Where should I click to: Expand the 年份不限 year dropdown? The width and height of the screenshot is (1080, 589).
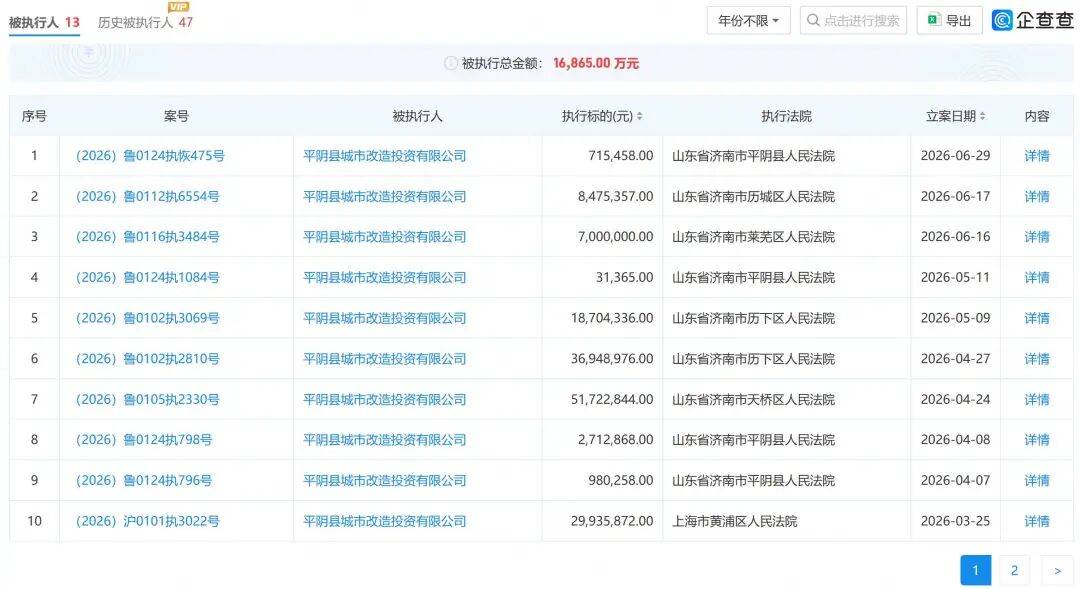749,21
